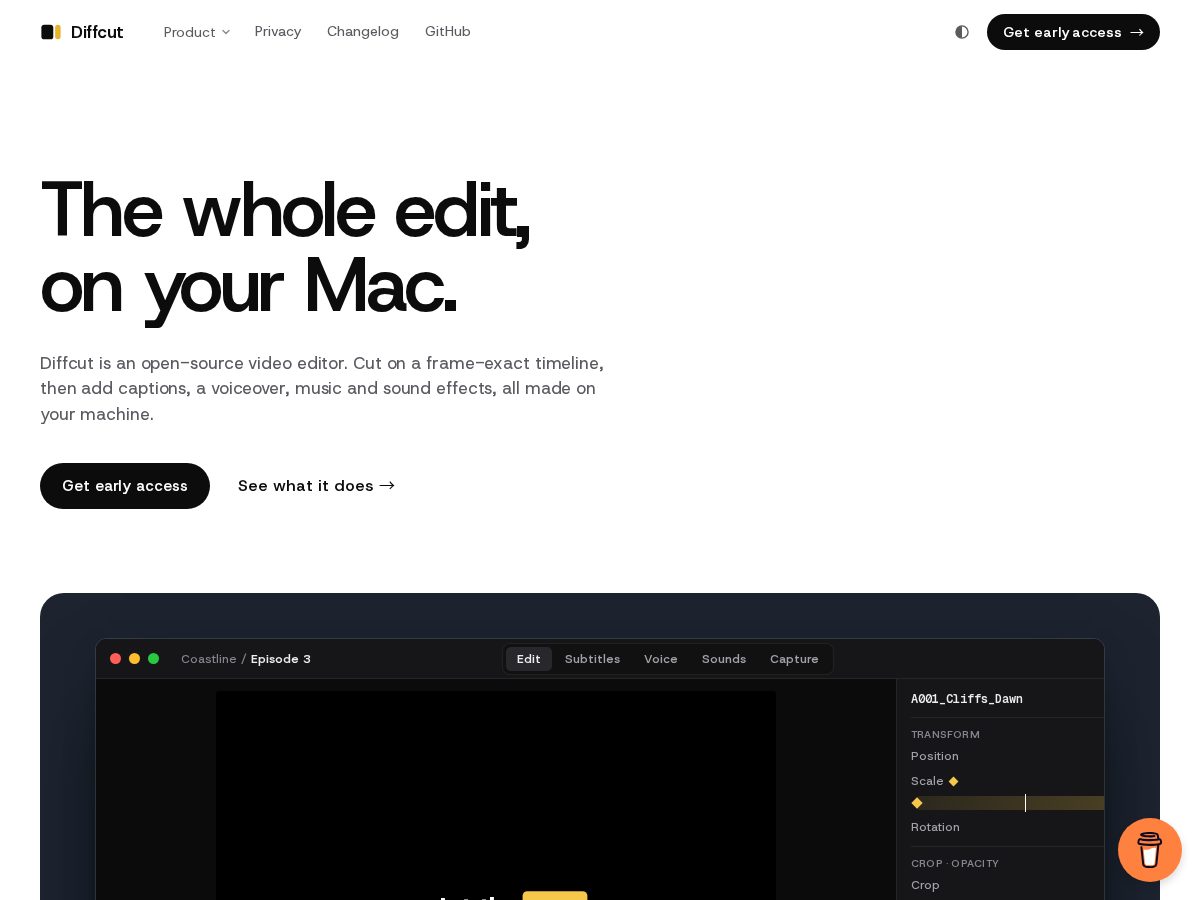Click the Diffcut logo icon
The image size is (1200, 900).
pos(51,32)
